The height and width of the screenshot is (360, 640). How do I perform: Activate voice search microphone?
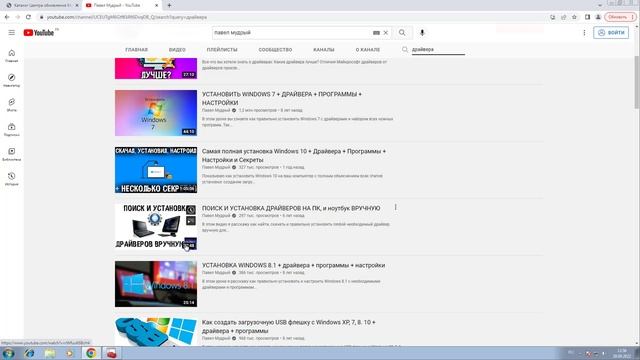click(422, 33)
